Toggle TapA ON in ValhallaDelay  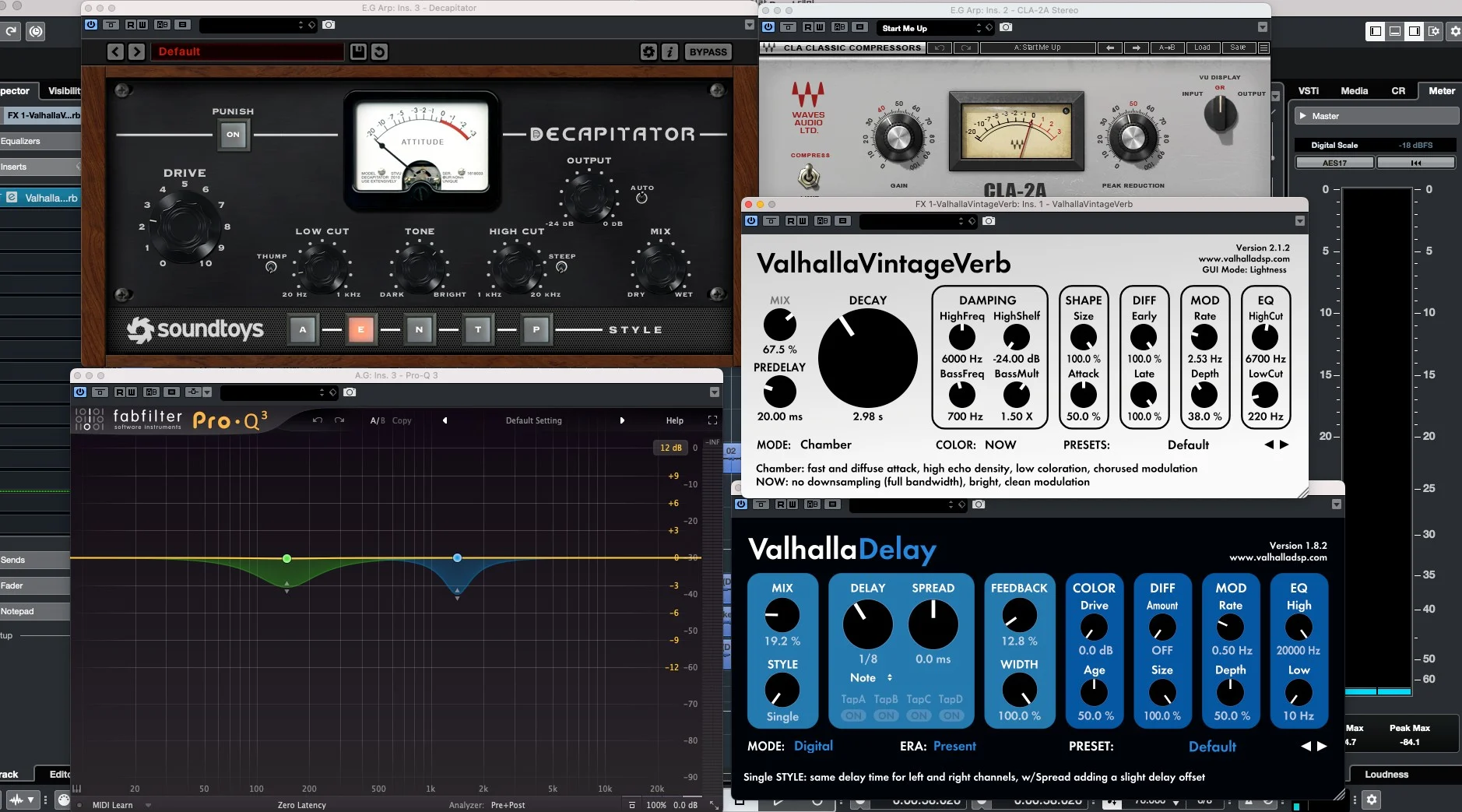pos(853,715)
